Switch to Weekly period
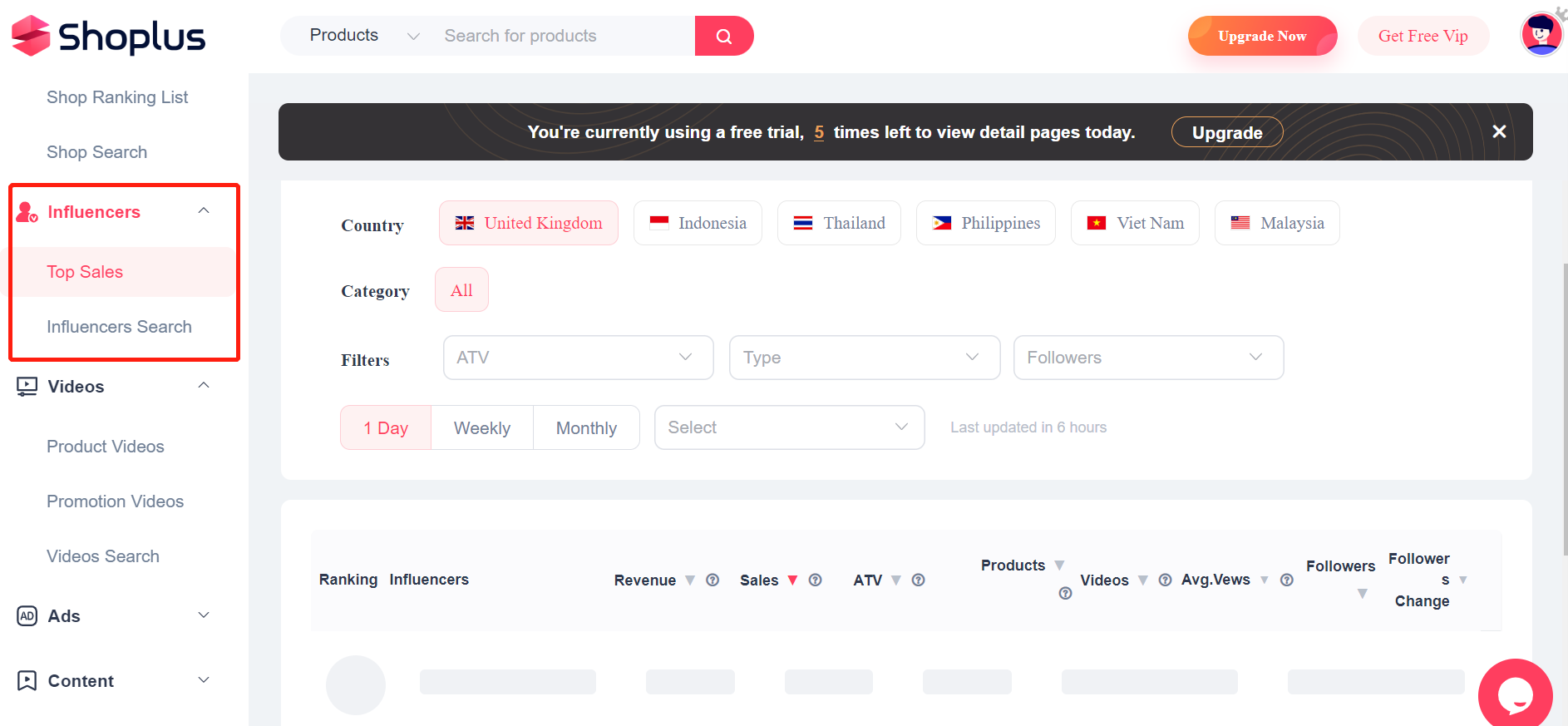This screenshot has height=726, width=1568. pos(482,428)
